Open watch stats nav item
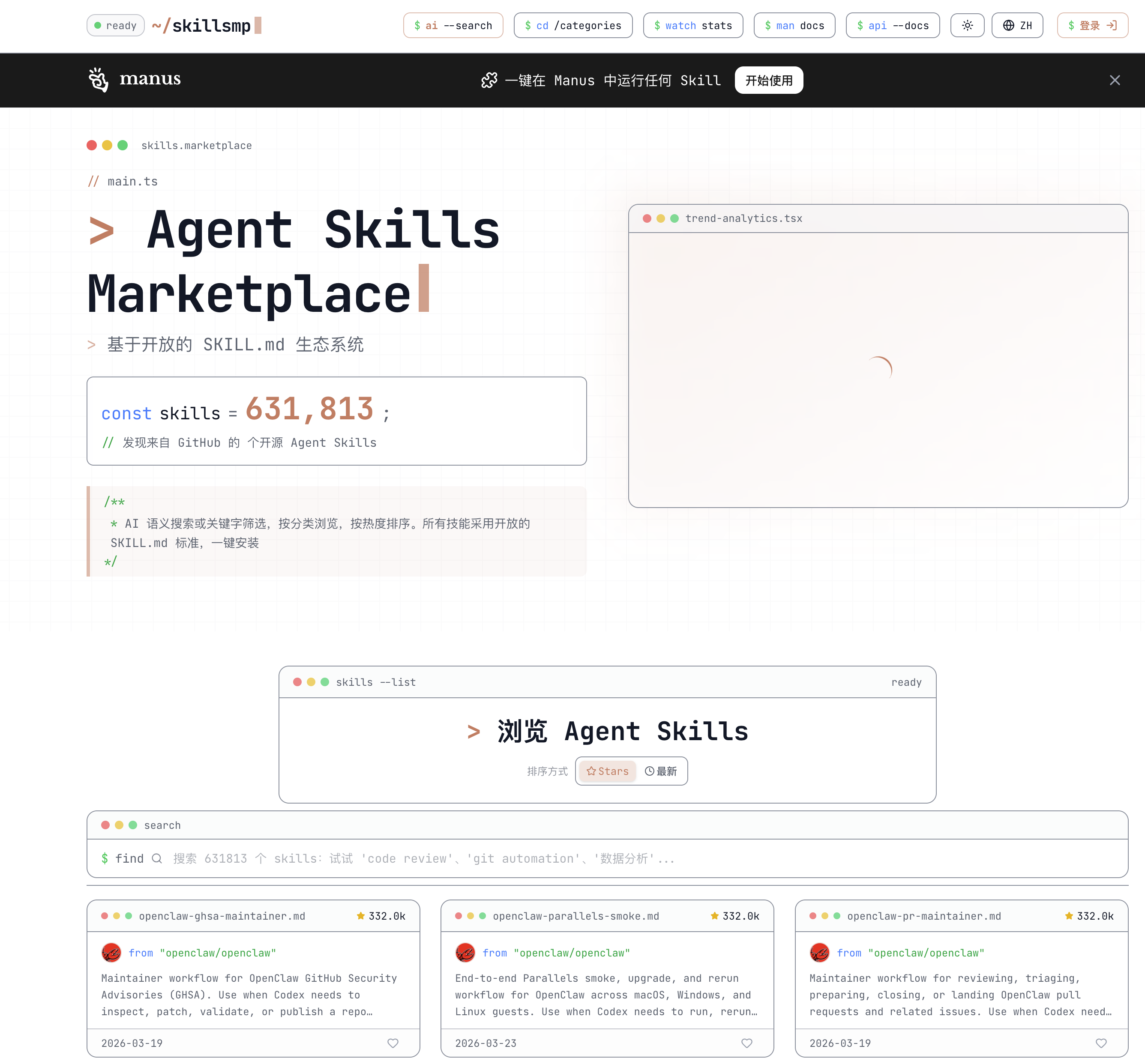1145x1064 pixels. click(692, 25)
